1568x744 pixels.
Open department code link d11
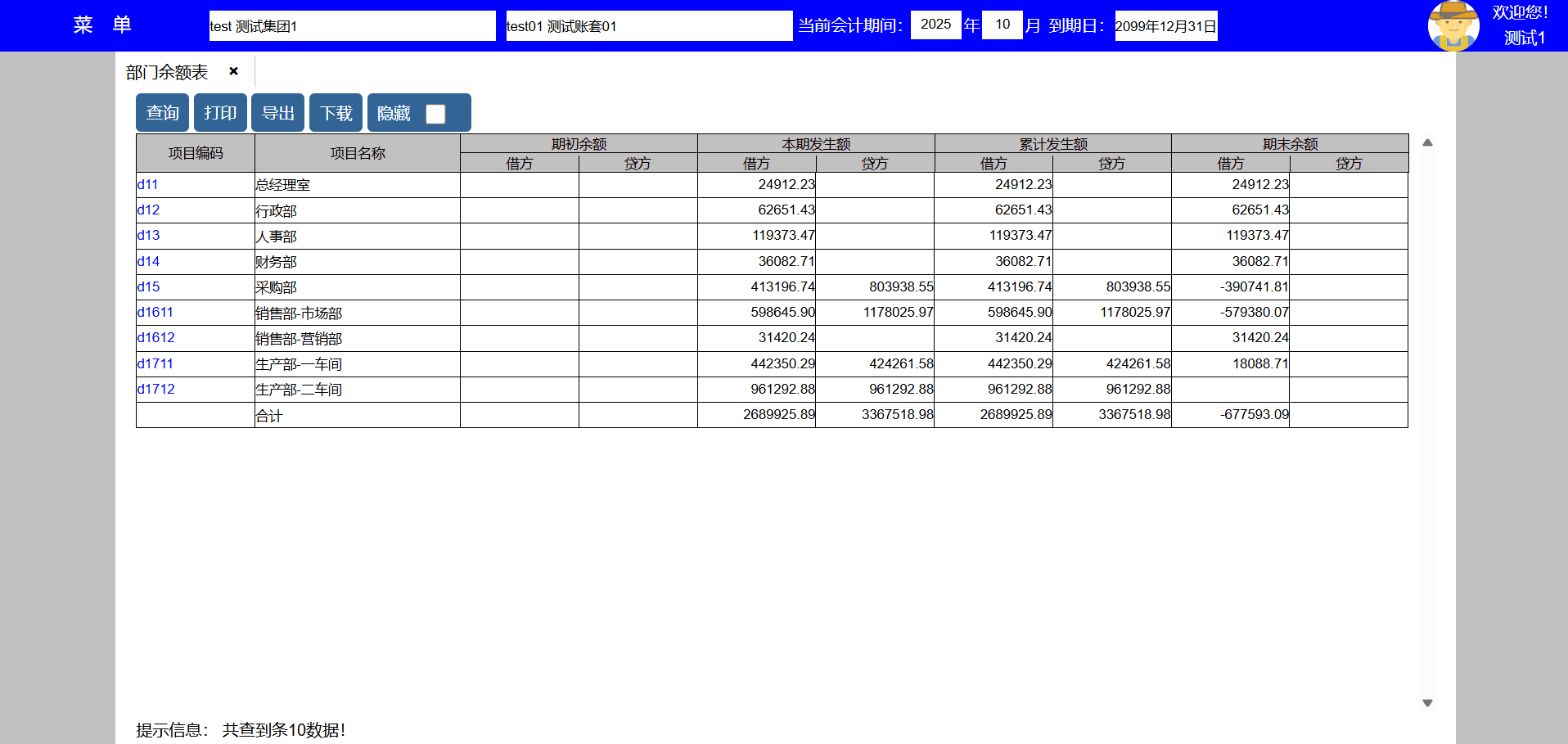147,185
